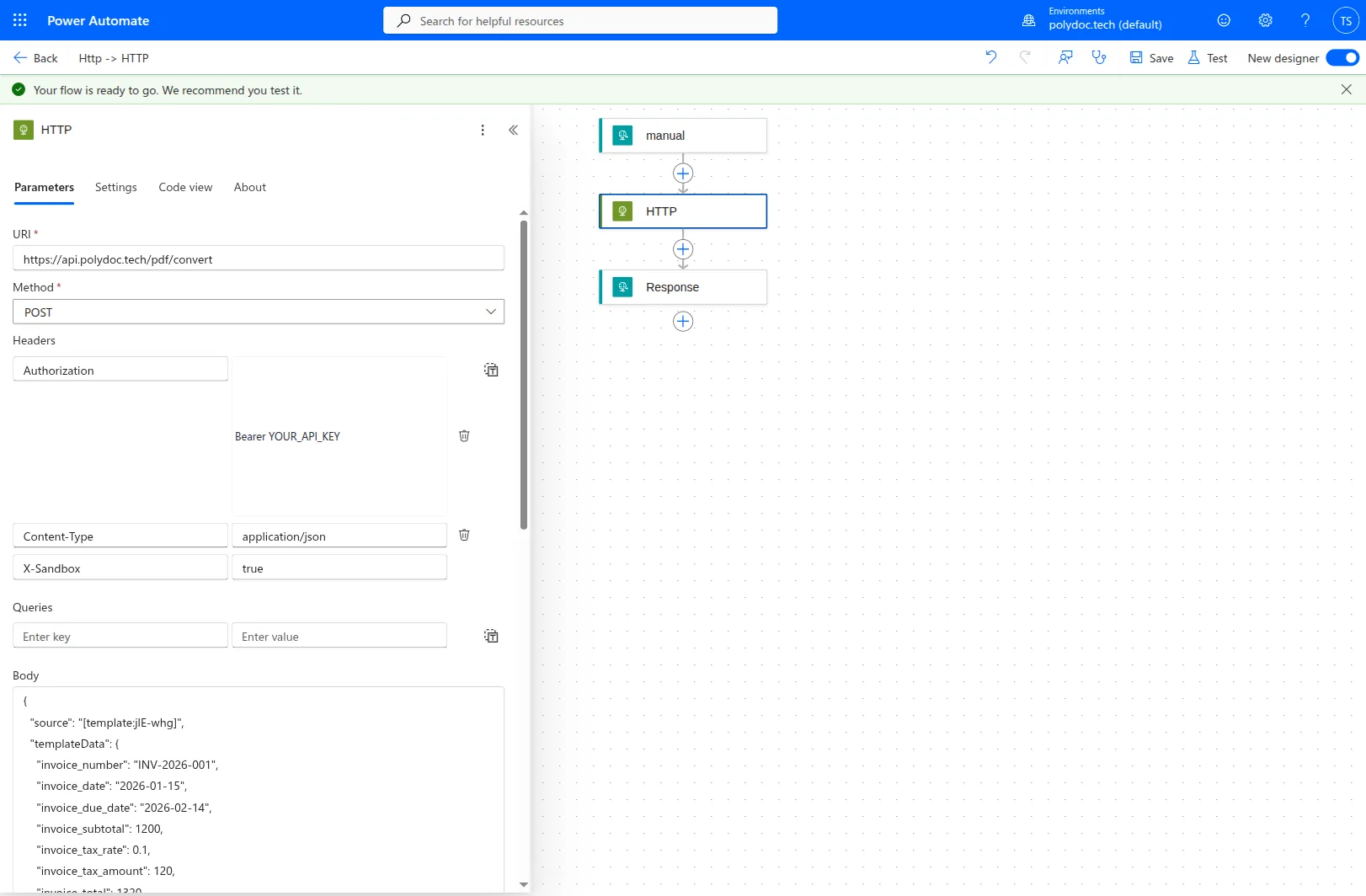1366x896 pixels.
Task: Open the Code view tab
Action: click(x=185, y=187)
